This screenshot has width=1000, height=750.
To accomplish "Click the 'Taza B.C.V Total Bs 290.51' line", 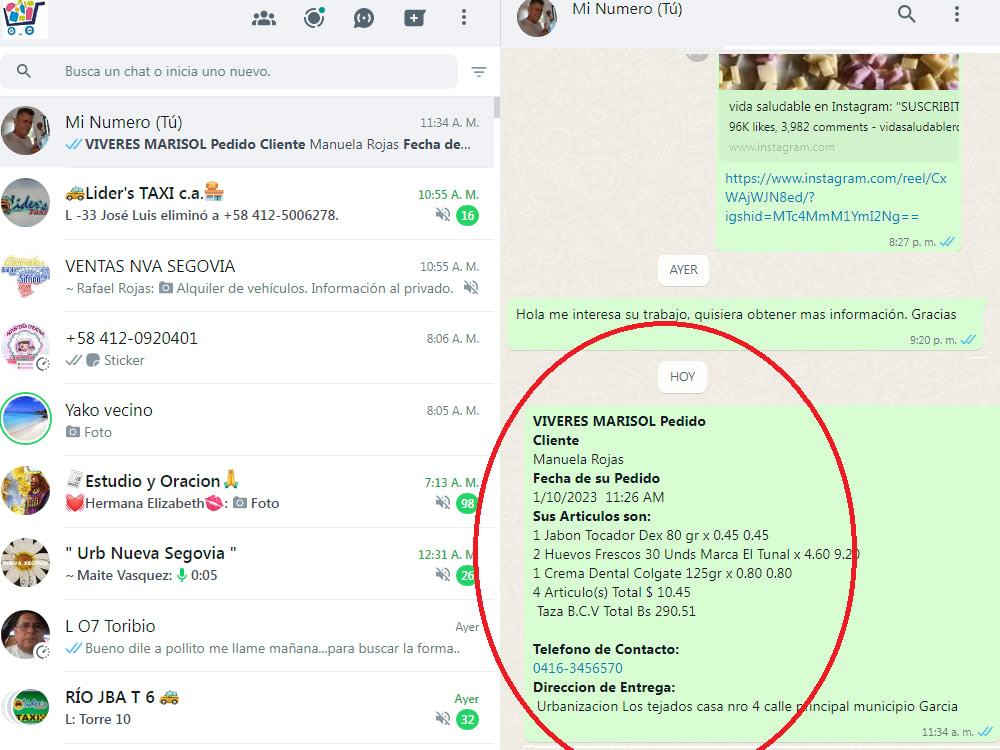I will (616, 612).
